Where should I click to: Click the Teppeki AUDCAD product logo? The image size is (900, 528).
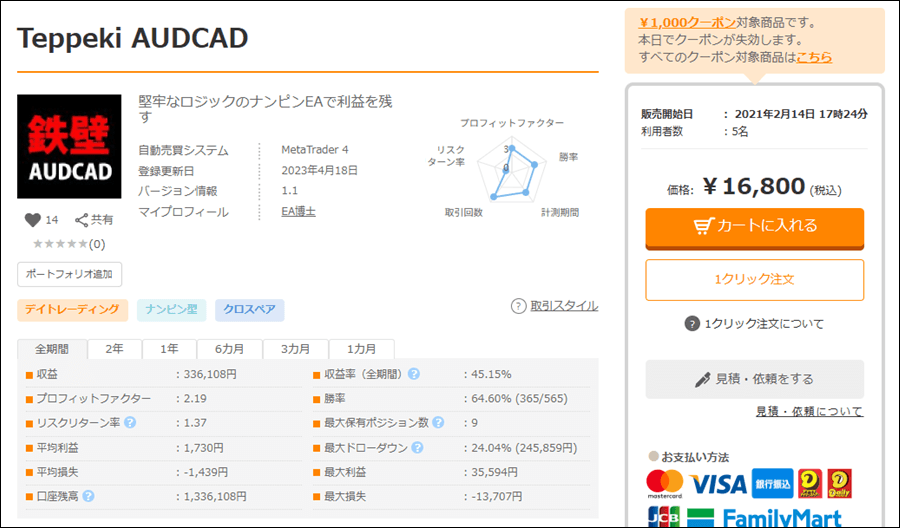click(x=69, y=147)
